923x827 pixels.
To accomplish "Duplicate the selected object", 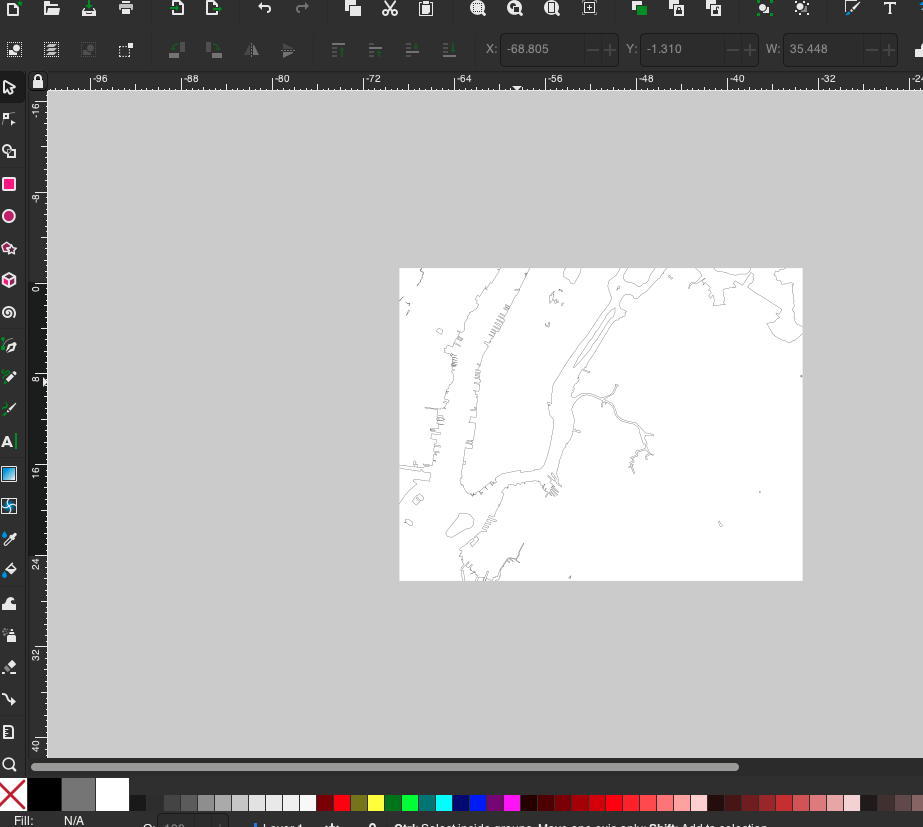I will click(x=639, y=8).
